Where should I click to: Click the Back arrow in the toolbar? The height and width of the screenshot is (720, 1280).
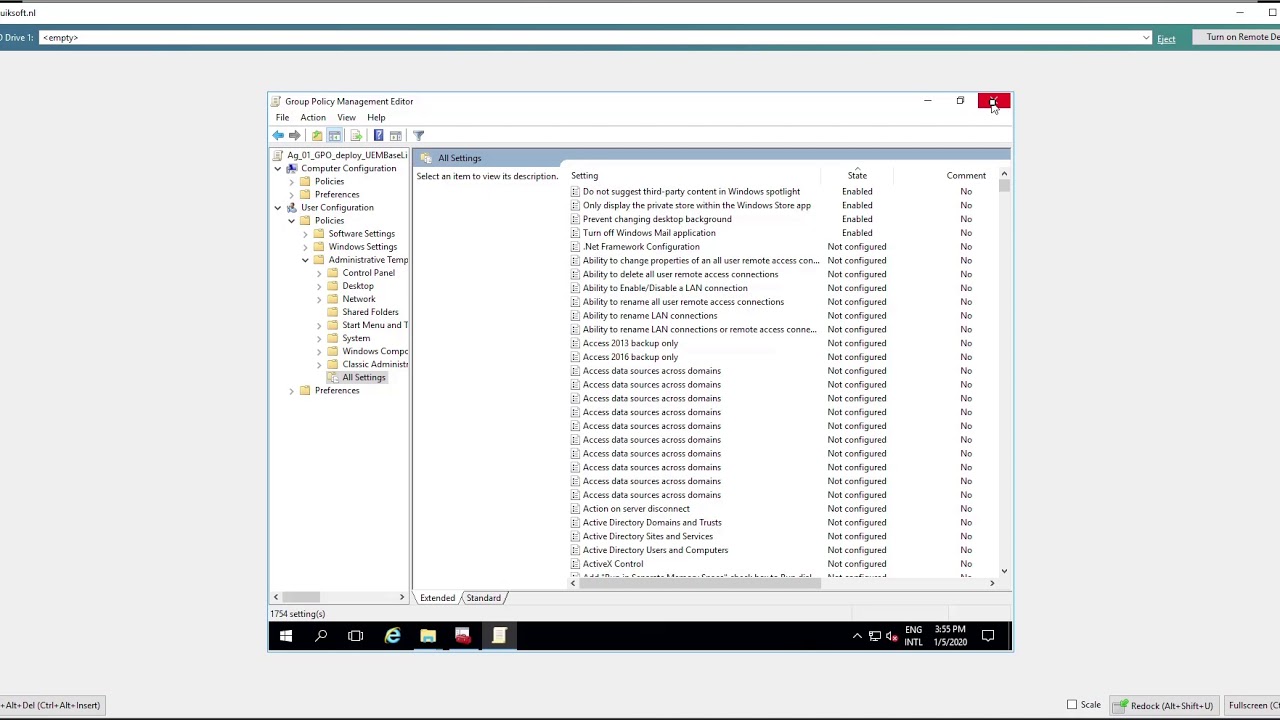pyautogui.click(x=278, y=135)
